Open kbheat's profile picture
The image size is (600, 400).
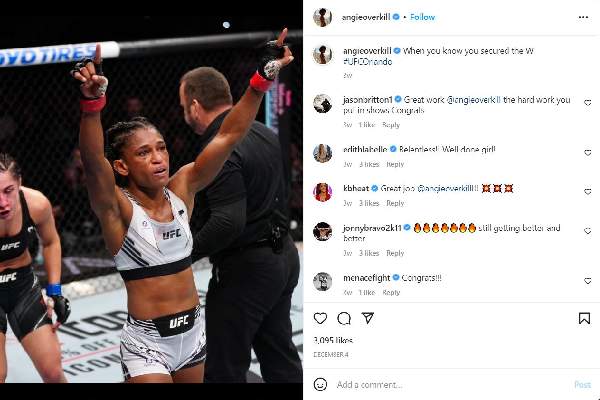click(x=323, y=191)
